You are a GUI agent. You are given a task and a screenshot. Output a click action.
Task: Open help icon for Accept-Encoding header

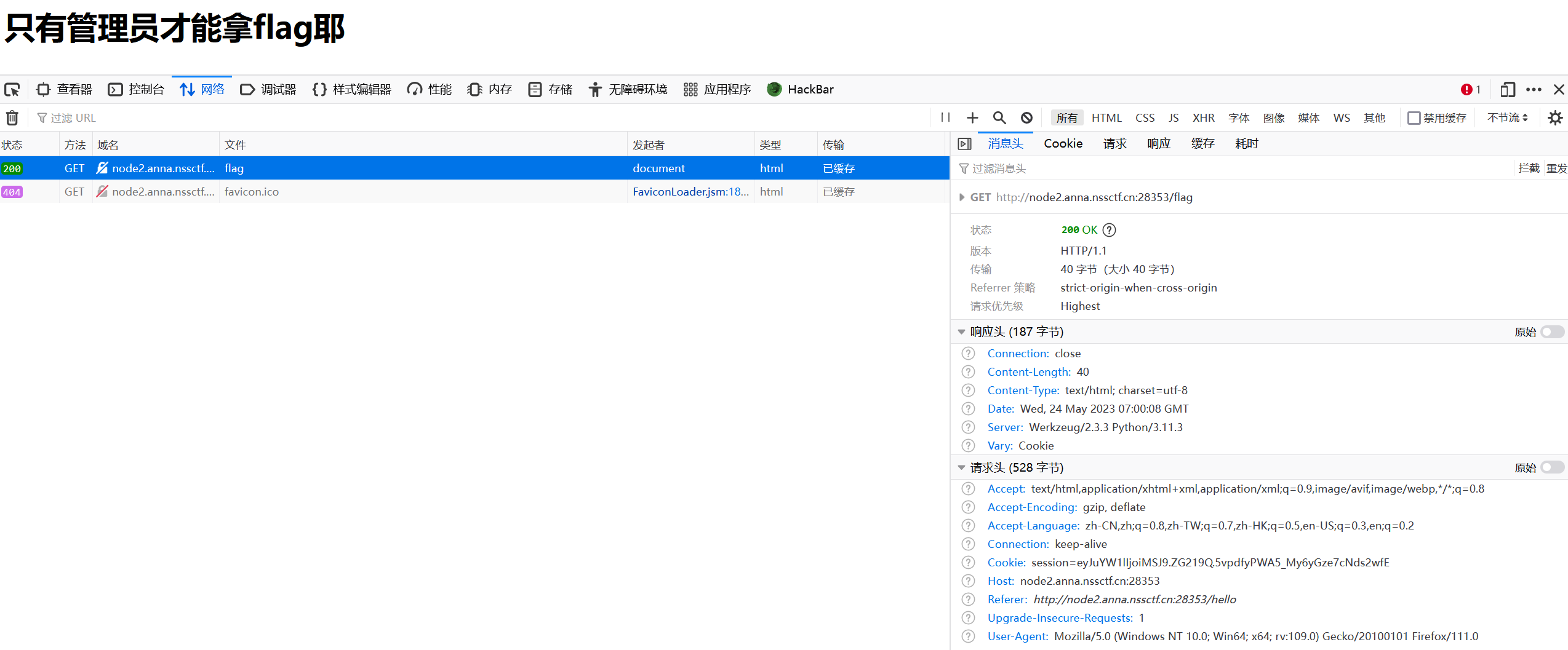point(968,507)
